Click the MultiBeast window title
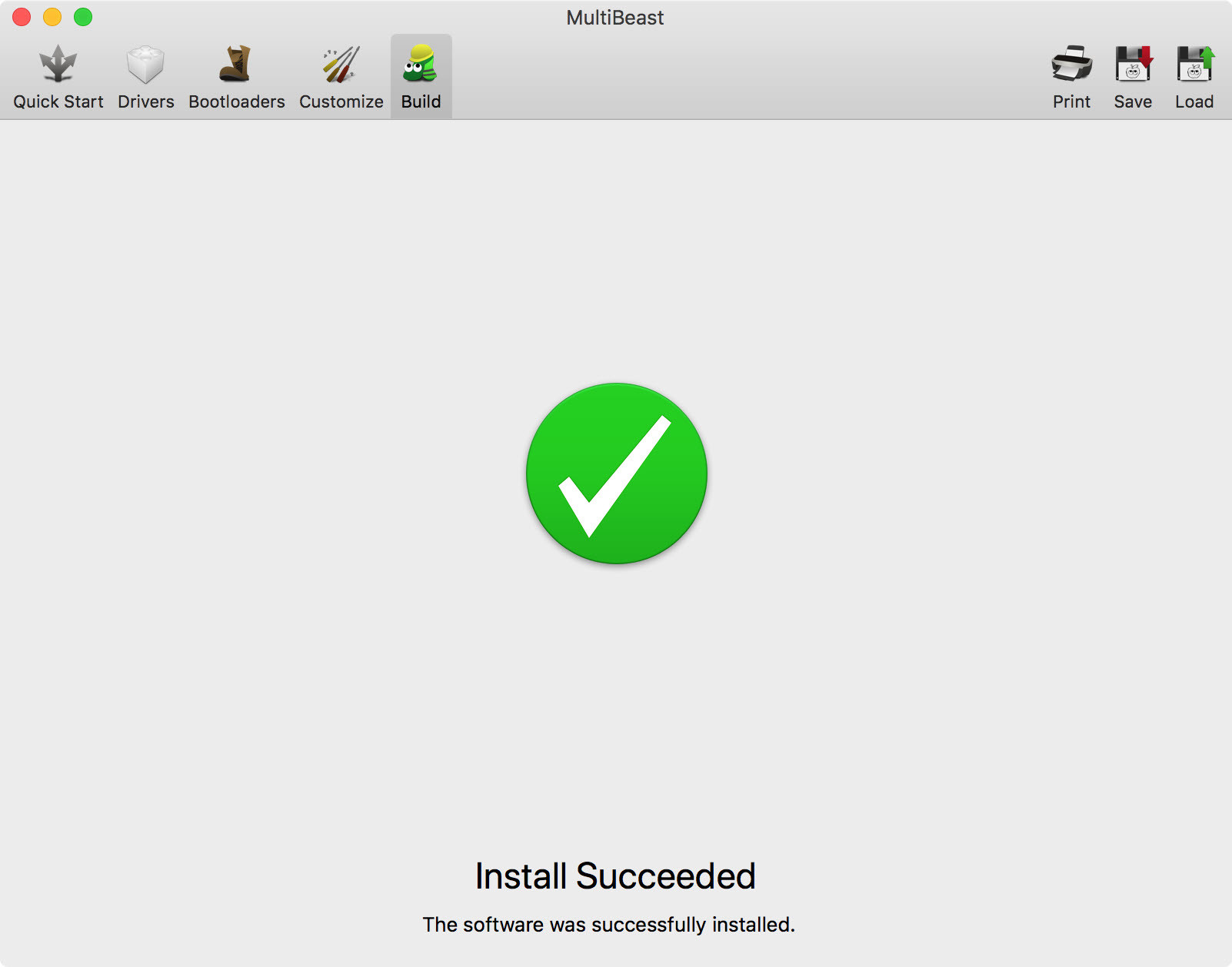The height and width of the screenshot is (967, 1232). click(x=615, y=18)
